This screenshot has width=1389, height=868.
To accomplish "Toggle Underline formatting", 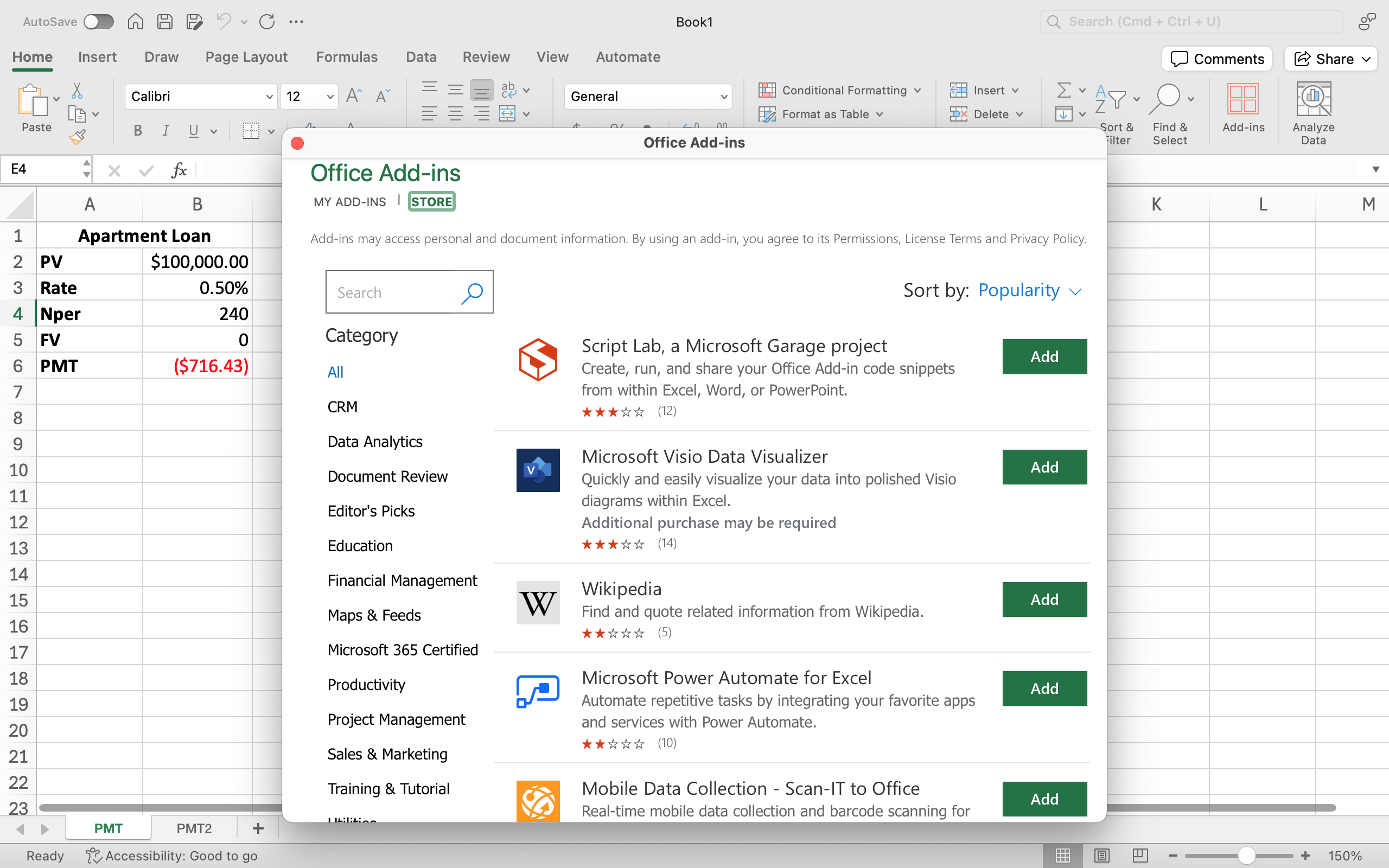I will [x=193, y=131].
